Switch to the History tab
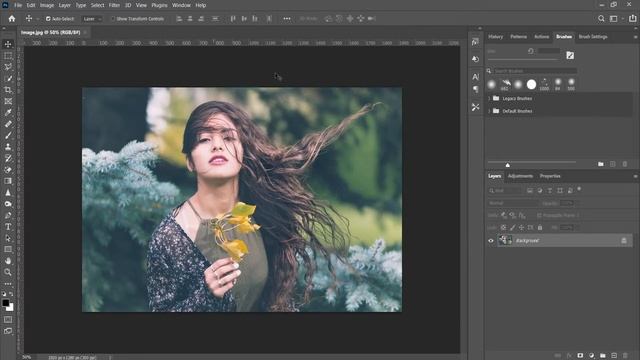The width and height of the screenshot is (640, 360). 496,37
